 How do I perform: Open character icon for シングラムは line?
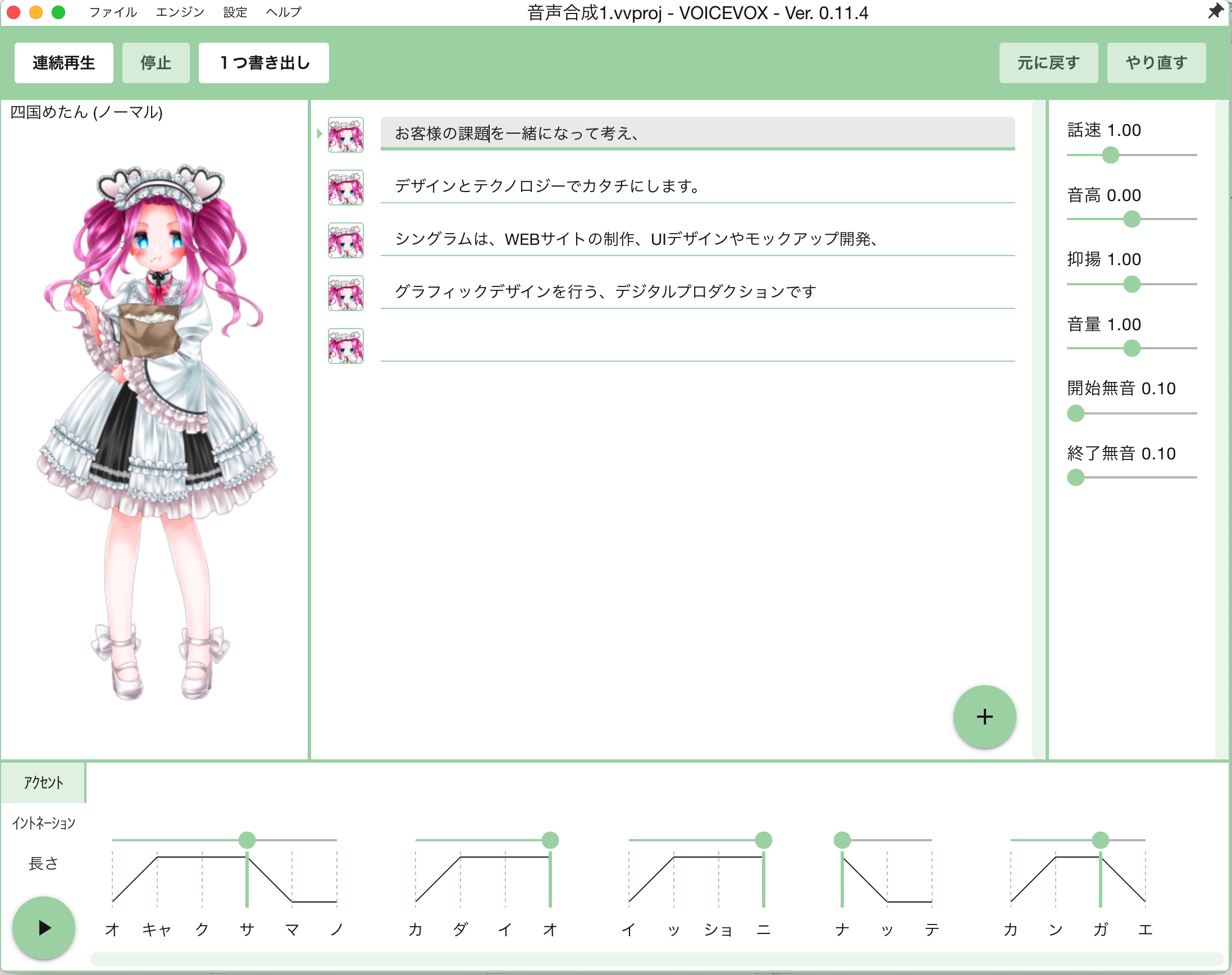(345, 240)
